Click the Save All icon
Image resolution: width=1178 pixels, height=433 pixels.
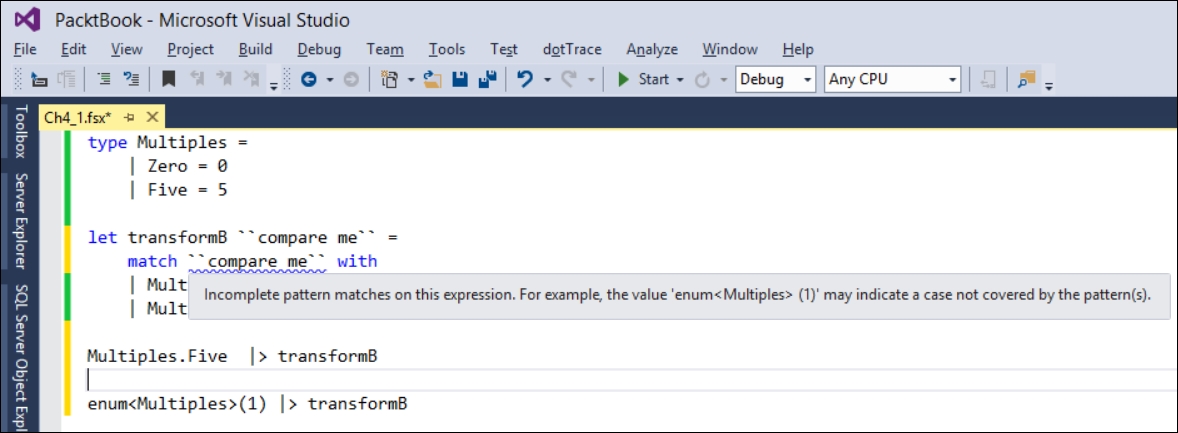click(x=488, y=79)
